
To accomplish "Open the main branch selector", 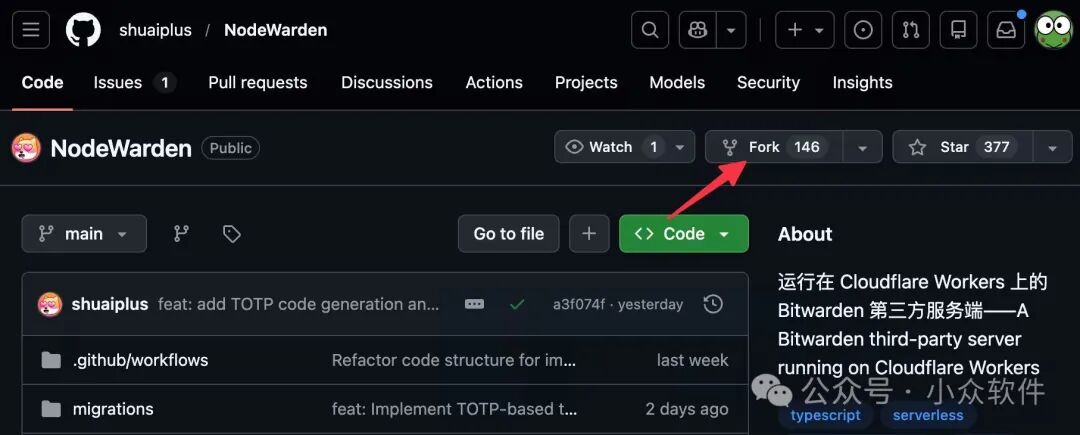I will click(x=84, y=234).
